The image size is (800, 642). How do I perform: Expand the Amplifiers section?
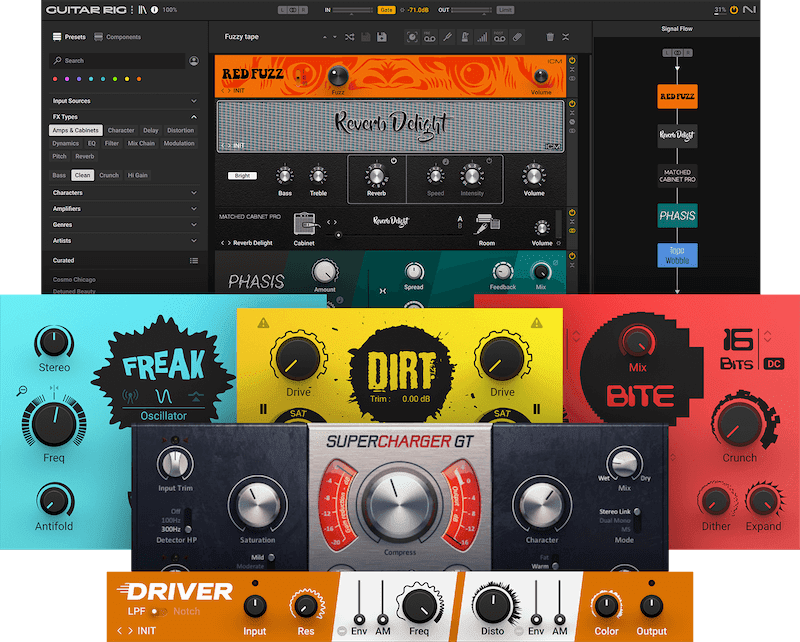click(124, 209)
